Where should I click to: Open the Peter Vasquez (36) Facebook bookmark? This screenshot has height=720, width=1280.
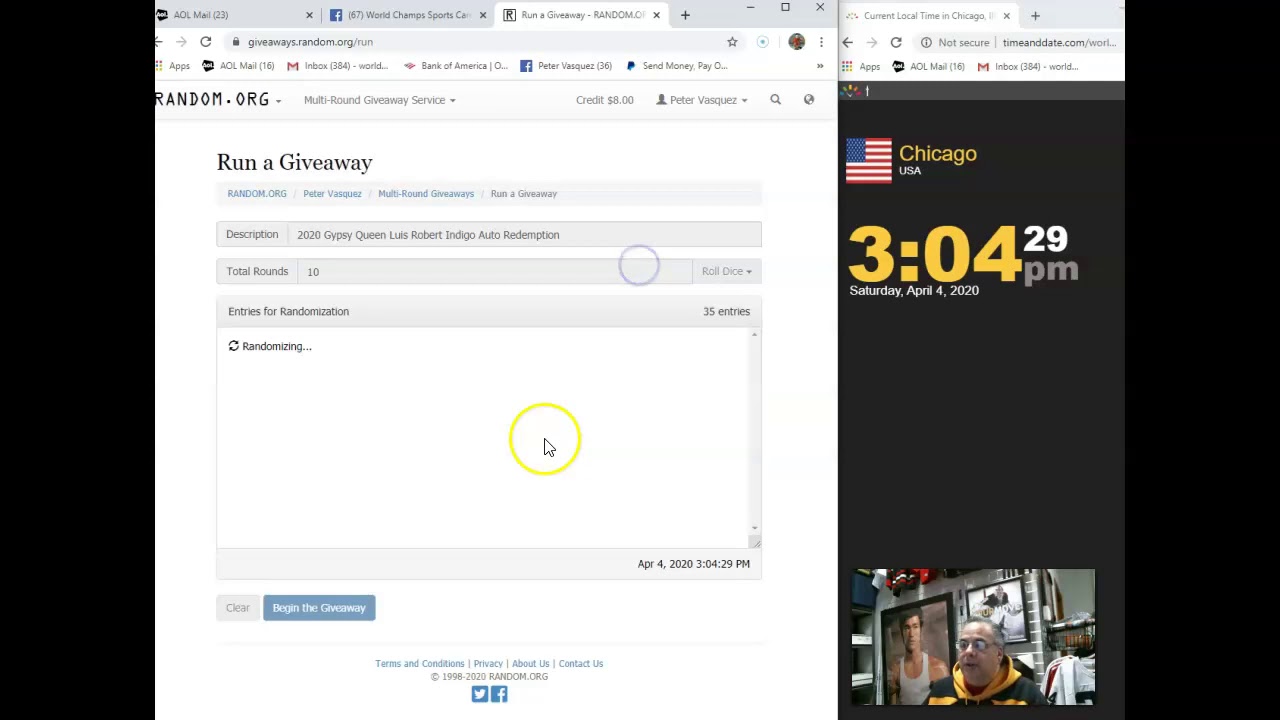click(x=565, y=66)
